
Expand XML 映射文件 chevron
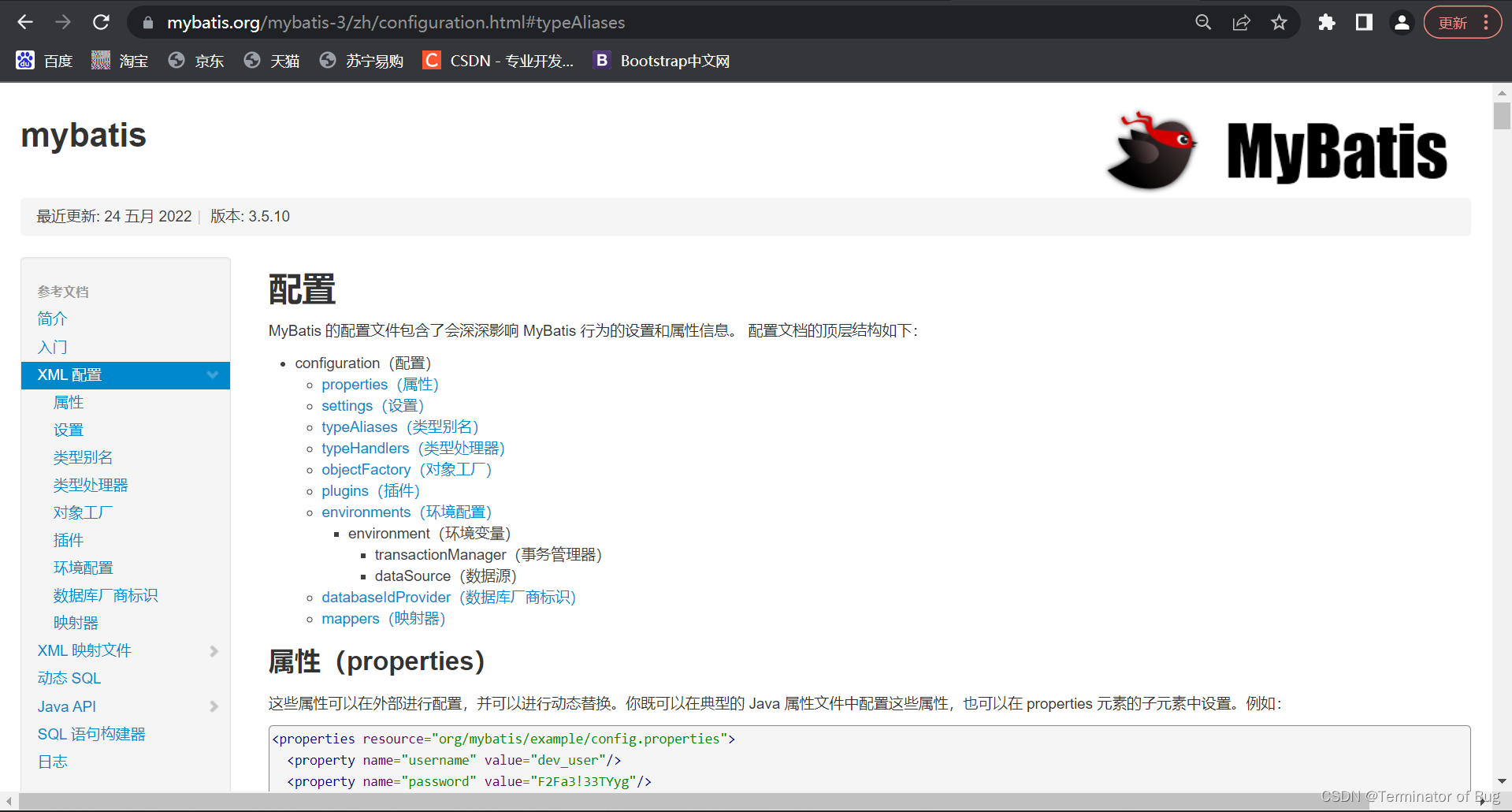(214, 651)
